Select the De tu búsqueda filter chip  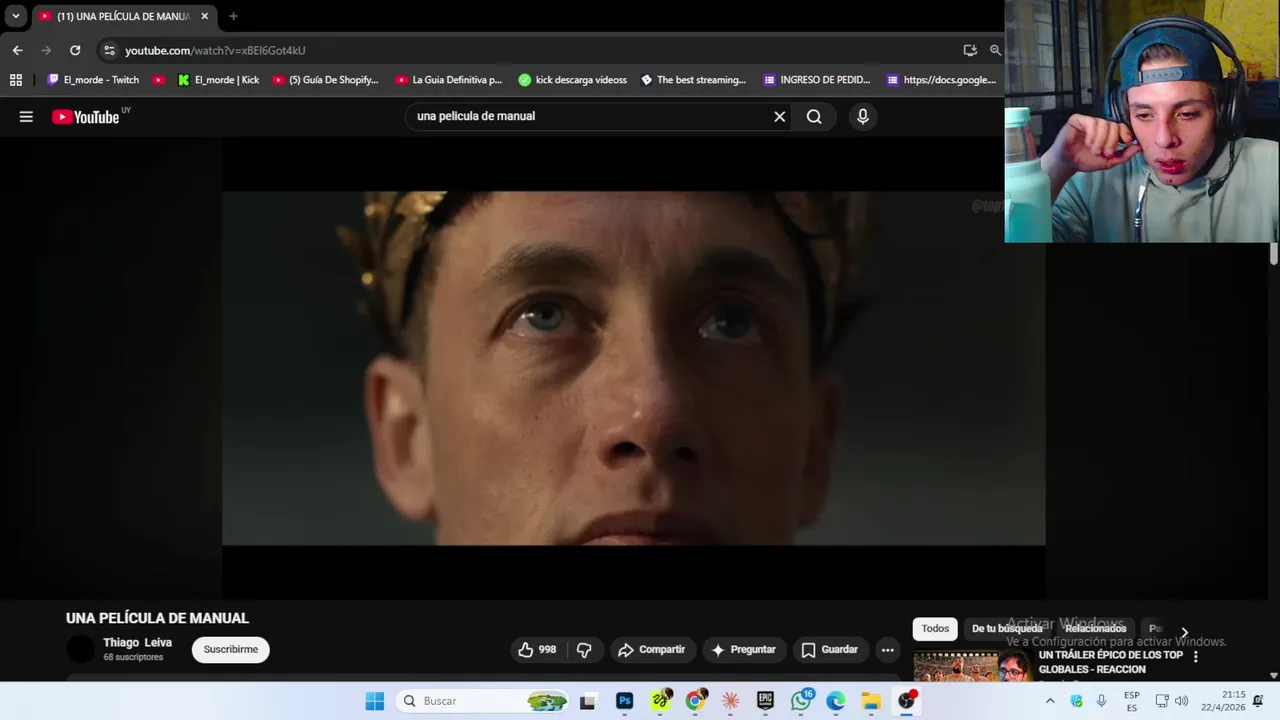(1007, 629)
